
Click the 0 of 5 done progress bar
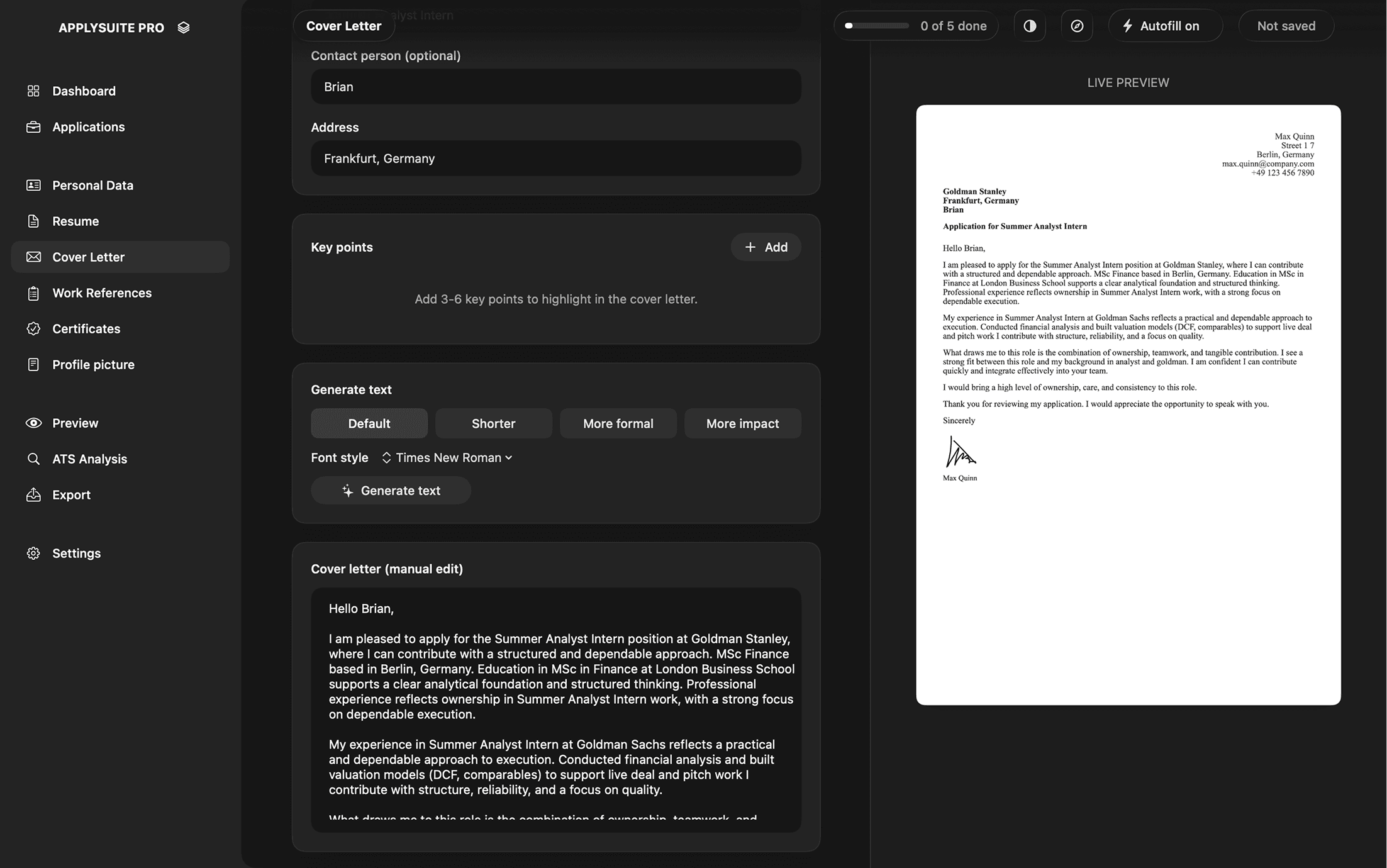tap(878, 26)
